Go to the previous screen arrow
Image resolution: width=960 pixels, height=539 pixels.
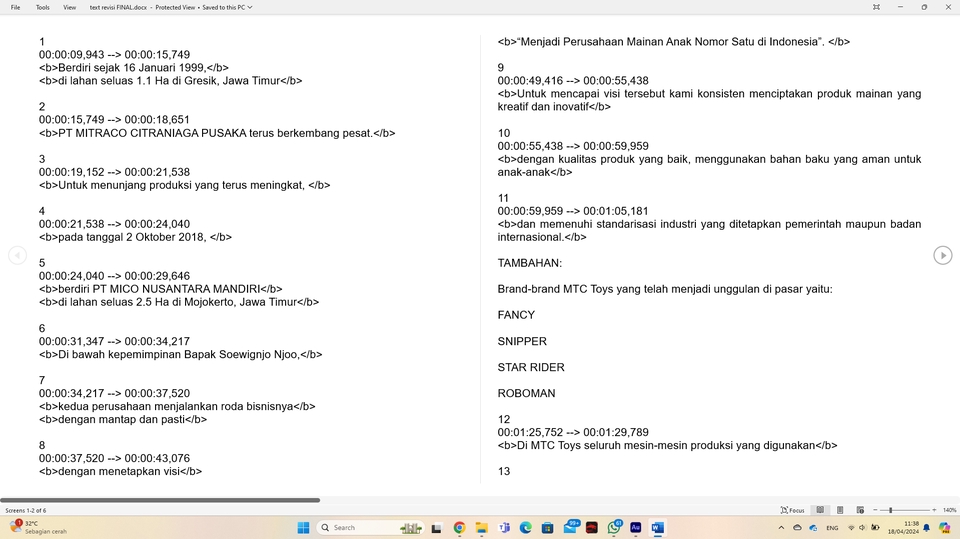17,255
